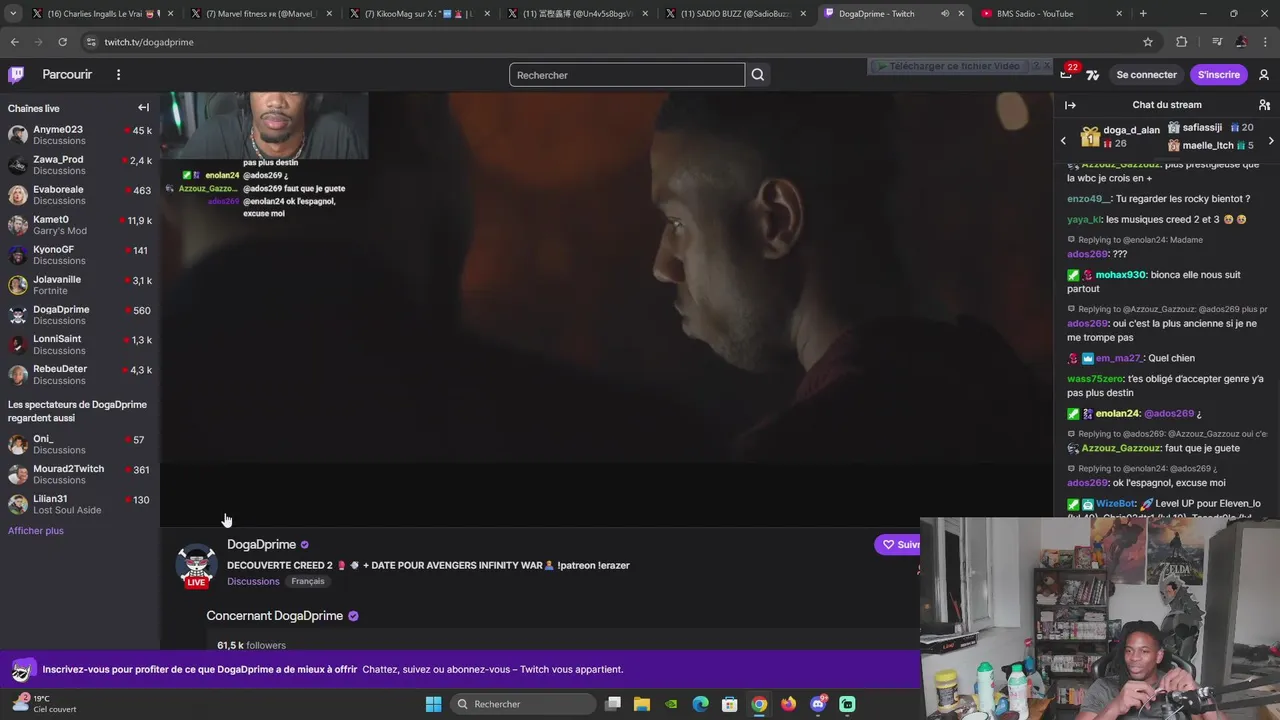Click WizeBot username in chat
1280x720 pixels.
click(1115, 504)
